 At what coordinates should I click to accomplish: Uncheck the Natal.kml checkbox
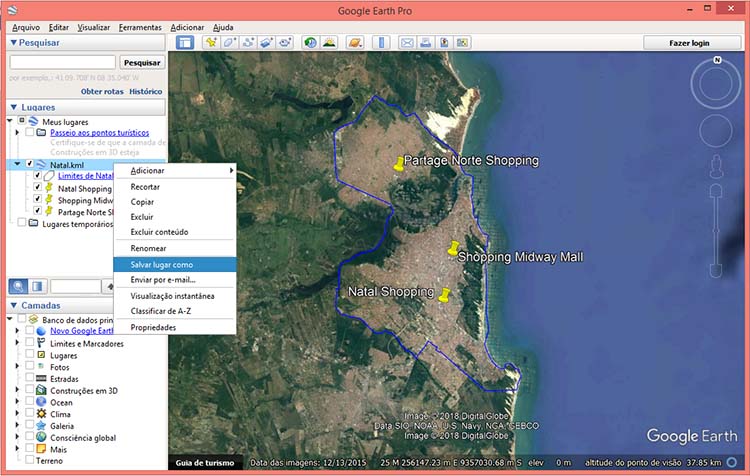(29, 164)
